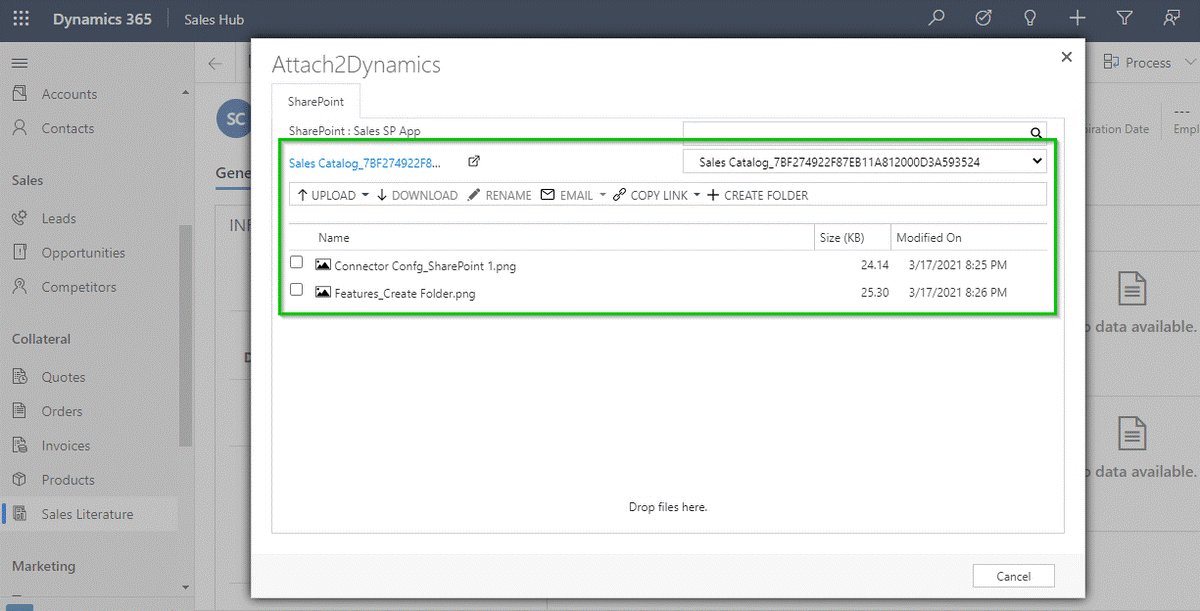The image size is (1200, 611).
Task: Click the search input field in the dialog
Action: (860, 131)
